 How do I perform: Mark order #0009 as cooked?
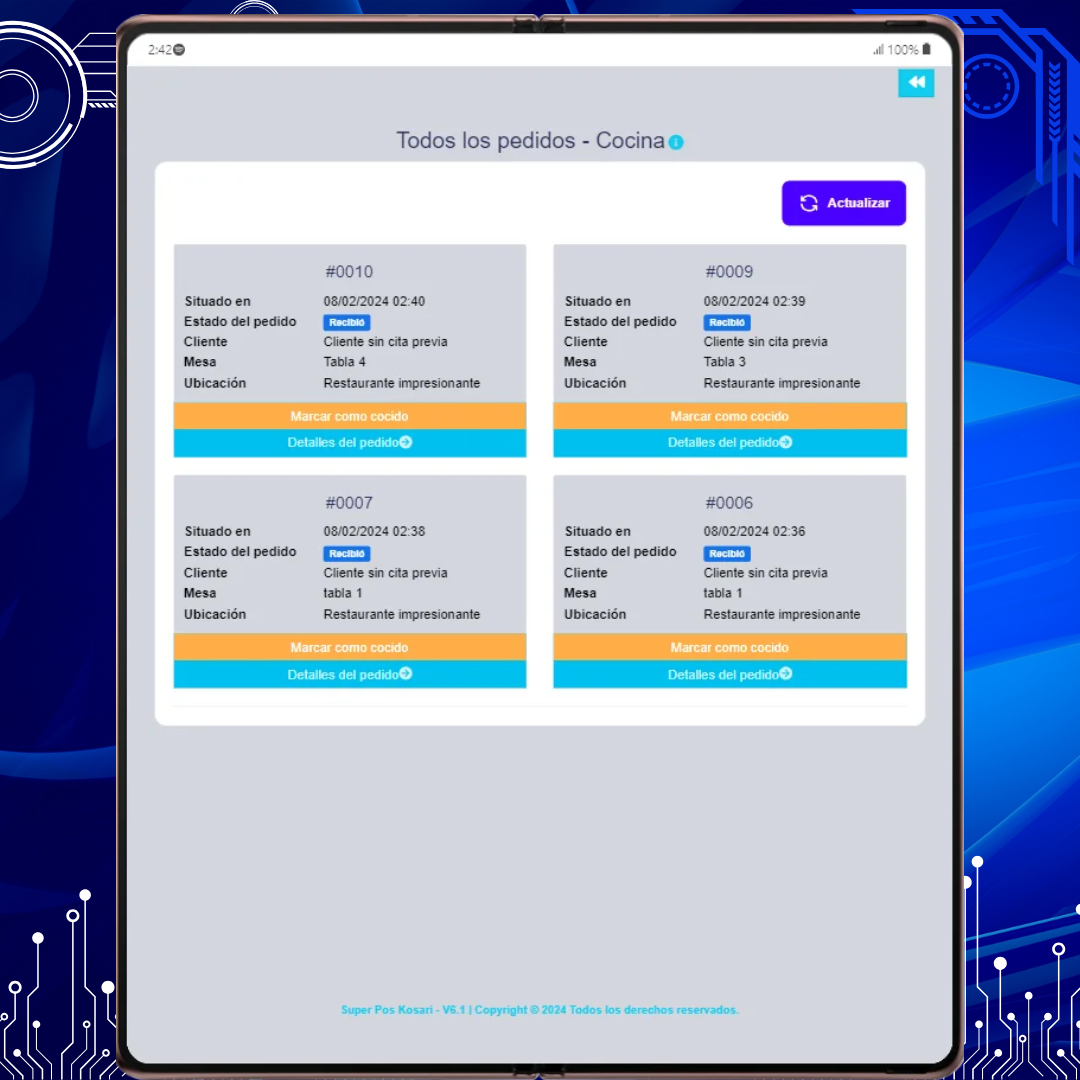[x=729, y=416]
